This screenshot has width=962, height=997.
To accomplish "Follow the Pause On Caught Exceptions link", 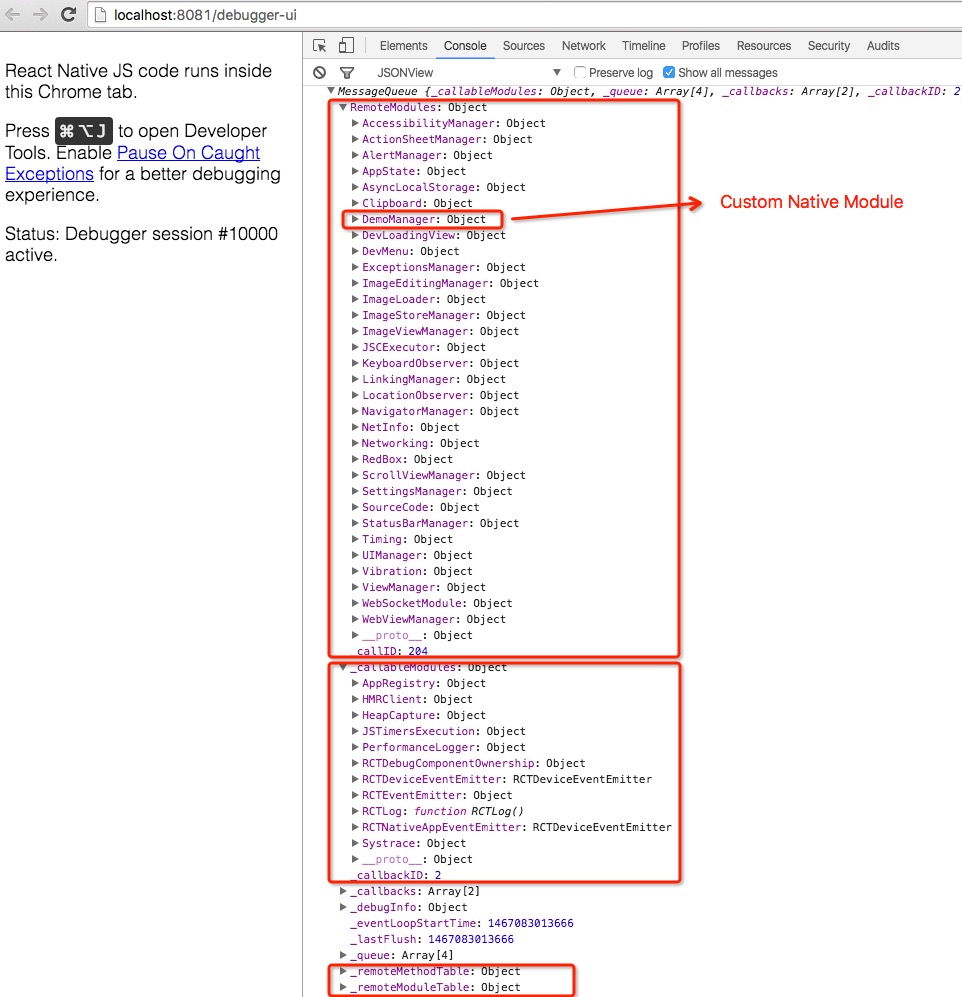I will tap(188, 153).
